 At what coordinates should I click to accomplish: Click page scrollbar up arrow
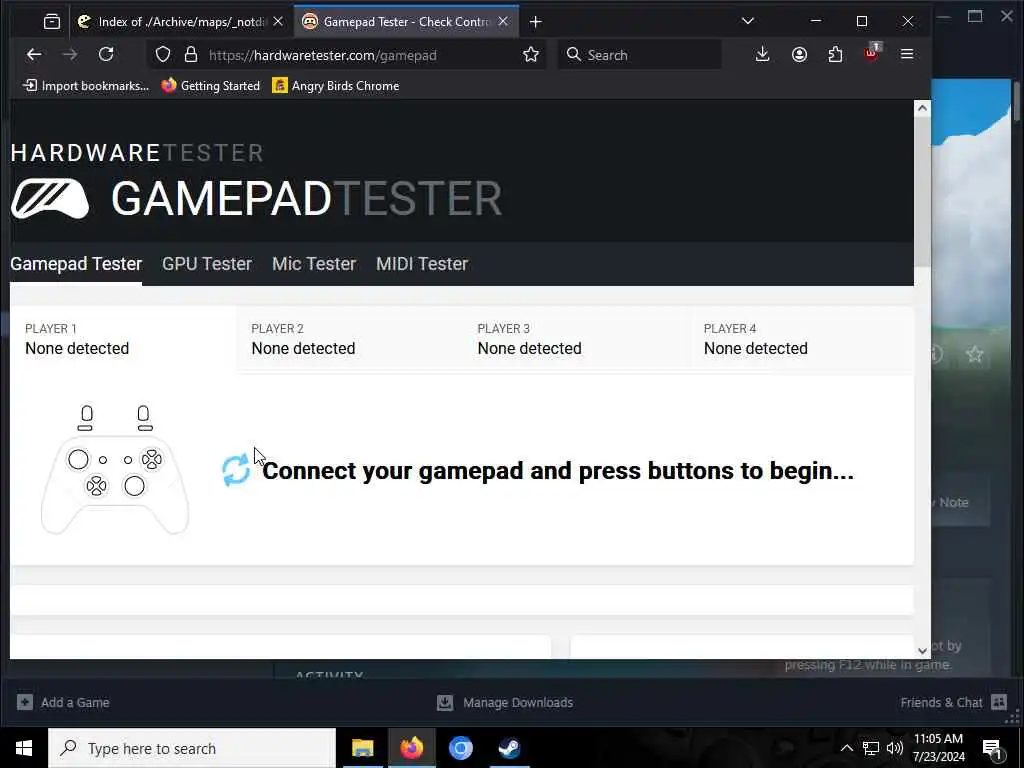point(922,108)
